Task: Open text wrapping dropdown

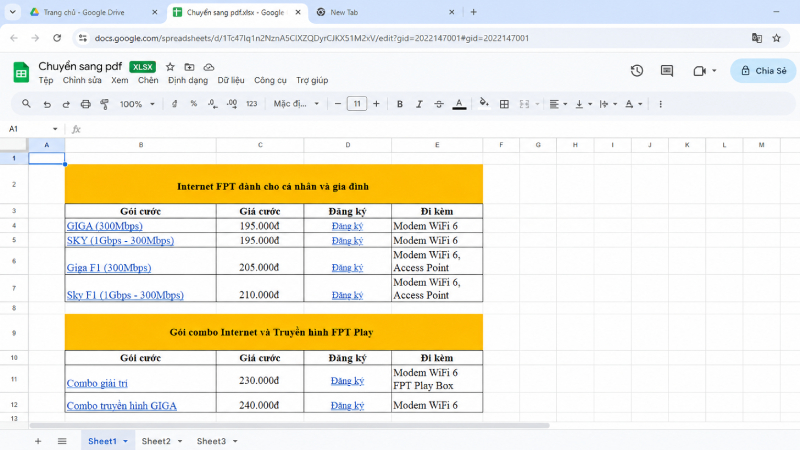Action: 608,104
